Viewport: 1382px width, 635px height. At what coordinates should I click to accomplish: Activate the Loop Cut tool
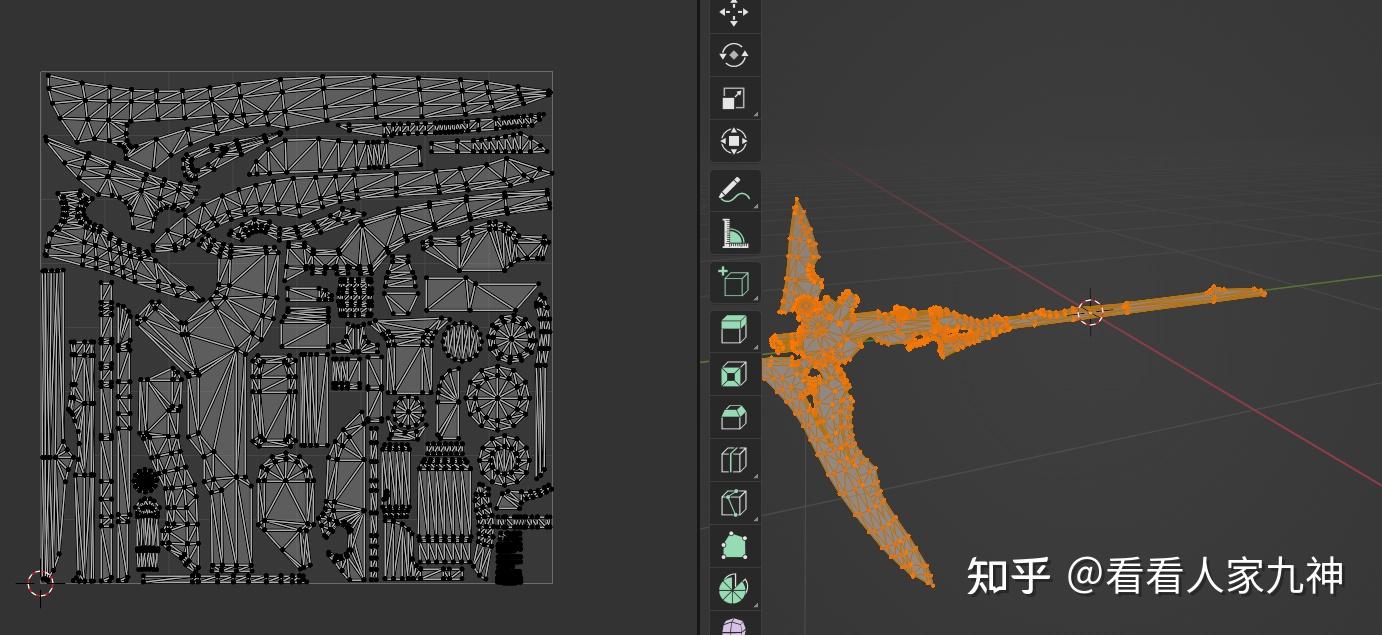pyautogui.click(x=735, y=457)
